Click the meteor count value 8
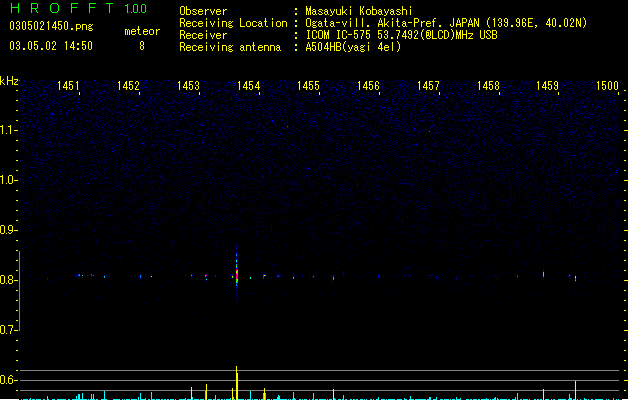 (142, 46)
